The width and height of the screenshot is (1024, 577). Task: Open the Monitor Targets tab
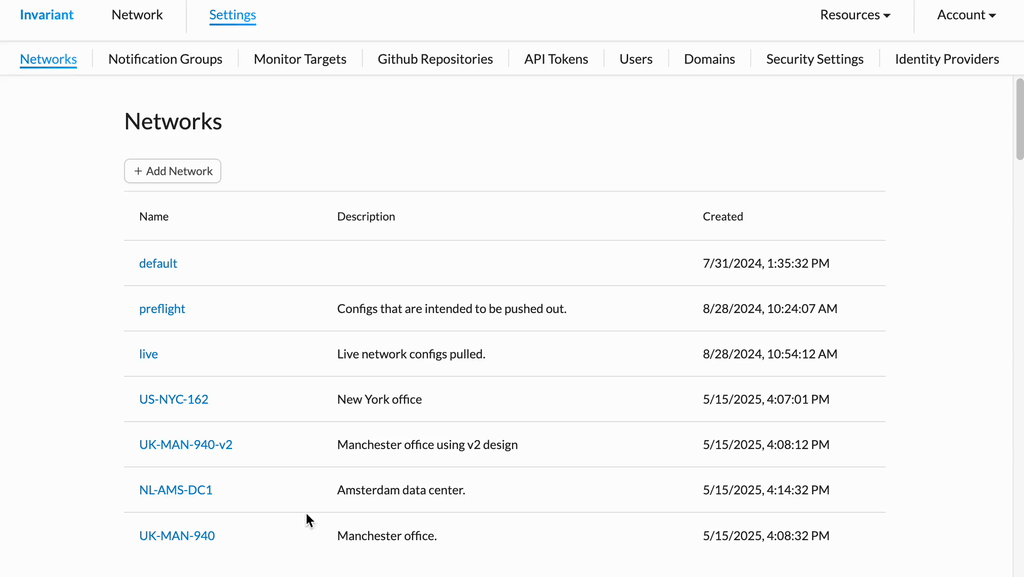(x=300, y=59)
